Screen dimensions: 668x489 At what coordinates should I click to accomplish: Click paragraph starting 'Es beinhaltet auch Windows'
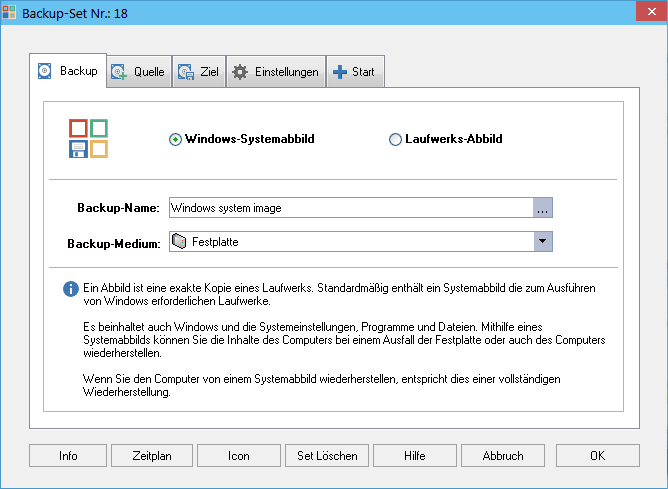[344, 340]
